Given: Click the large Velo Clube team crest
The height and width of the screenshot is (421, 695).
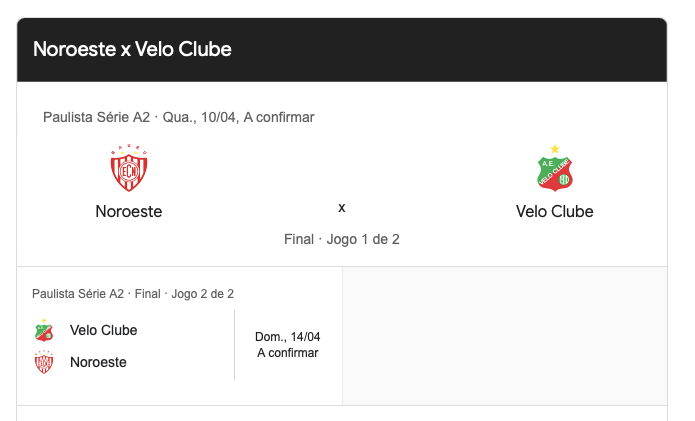Looking at the screenshot, I should (x=554, y=169).
